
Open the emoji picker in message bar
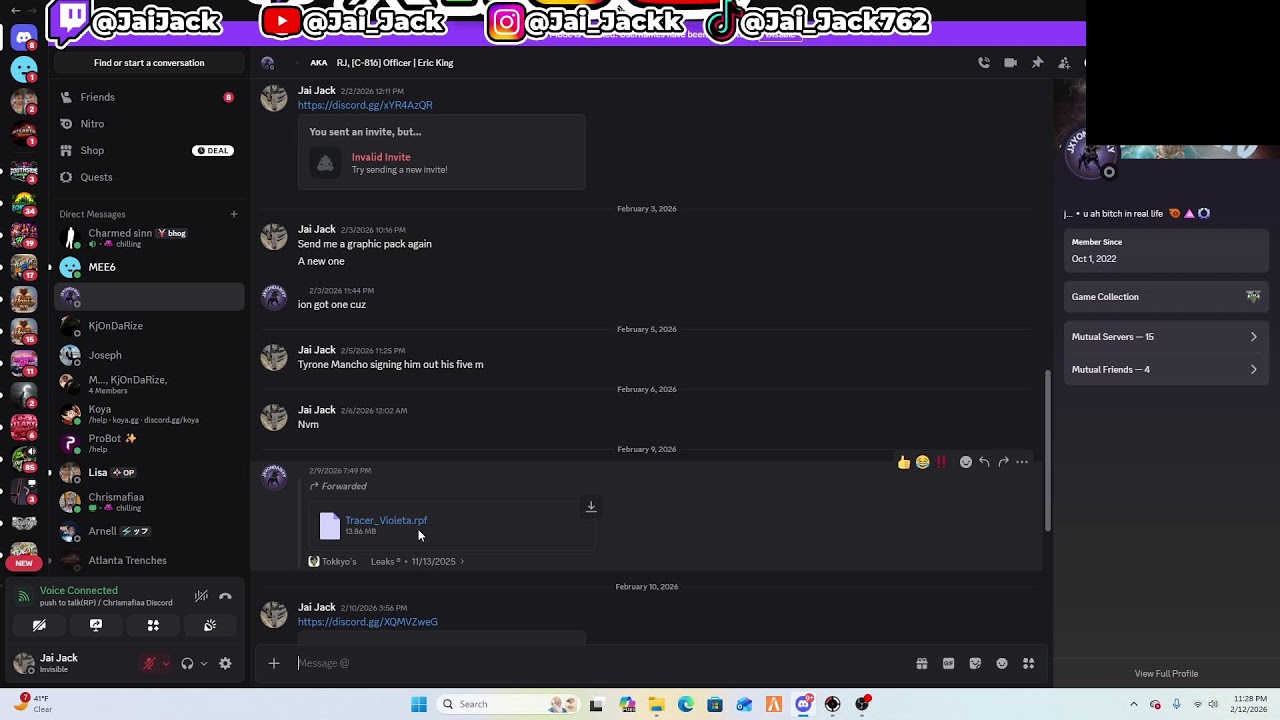click(1002, 663)
